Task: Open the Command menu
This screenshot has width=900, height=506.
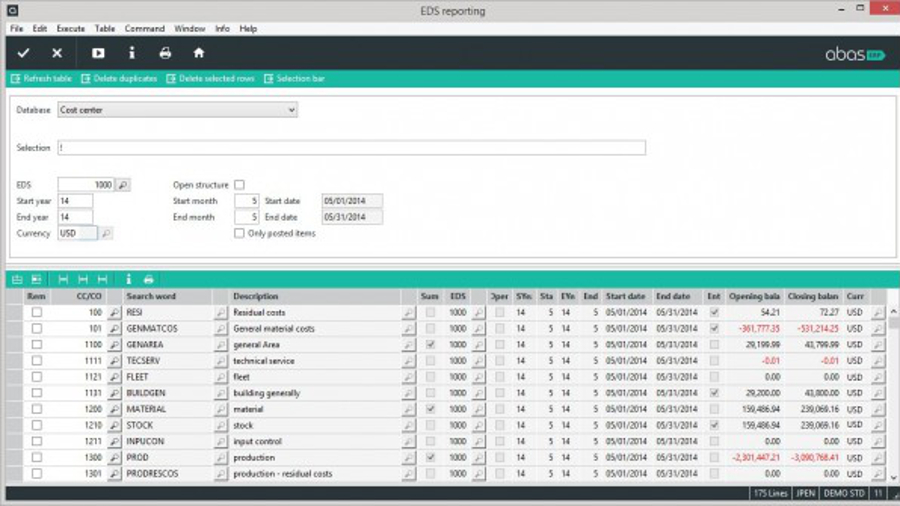Action: 145,29
